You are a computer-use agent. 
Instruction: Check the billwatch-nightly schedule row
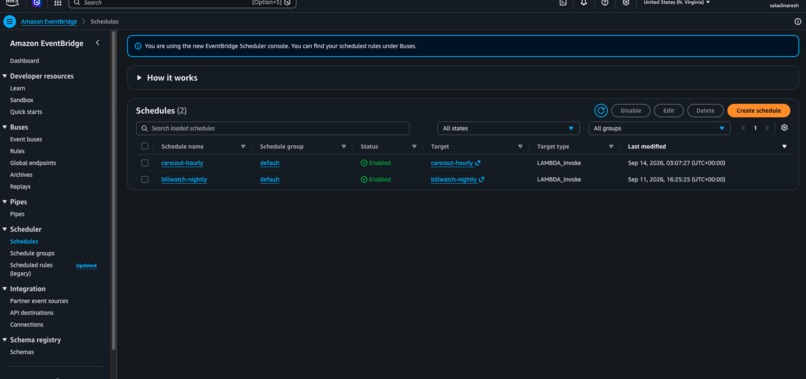point(144,179)
